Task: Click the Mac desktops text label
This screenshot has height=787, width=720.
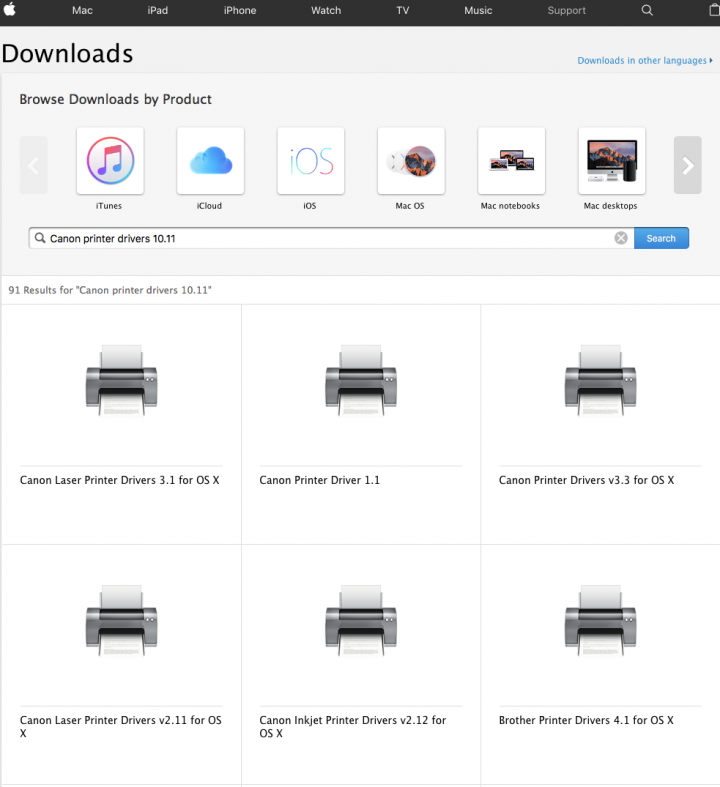Action: click(x=611, y=206)
